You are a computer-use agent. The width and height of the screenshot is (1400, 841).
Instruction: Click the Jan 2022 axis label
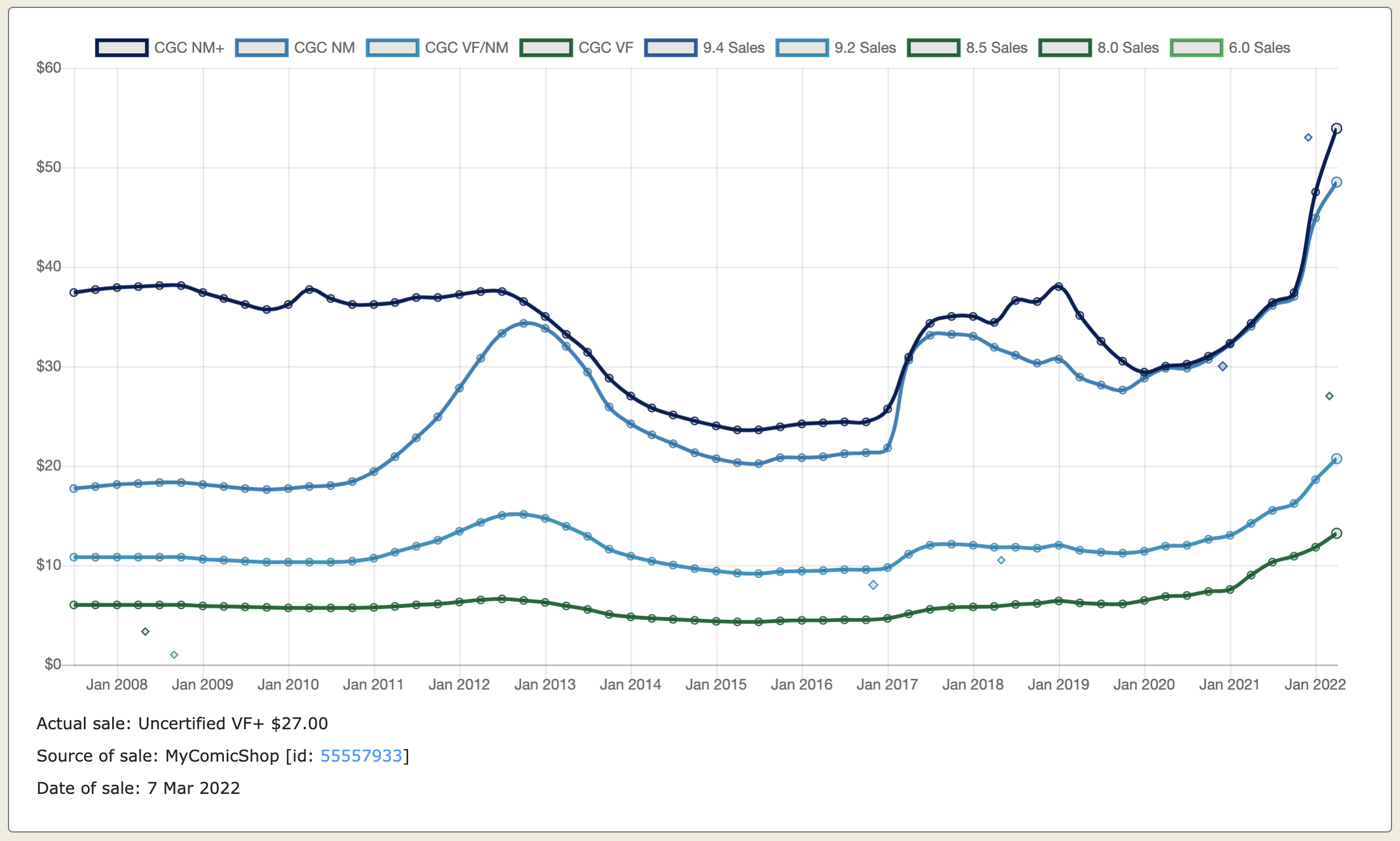click(x=1315, y=684)
